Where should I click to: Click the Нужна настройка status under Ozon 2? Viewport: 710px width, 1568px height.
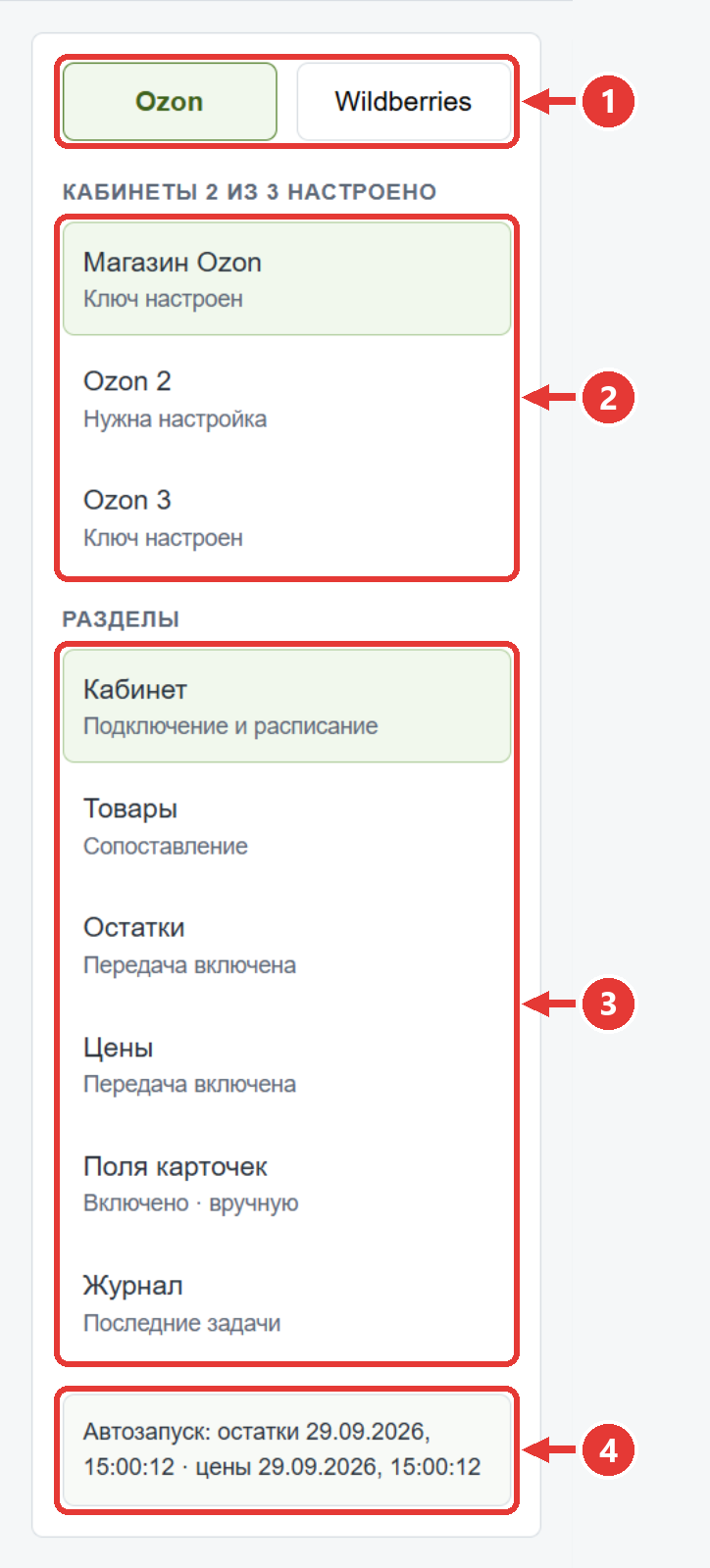pos(175,419)
